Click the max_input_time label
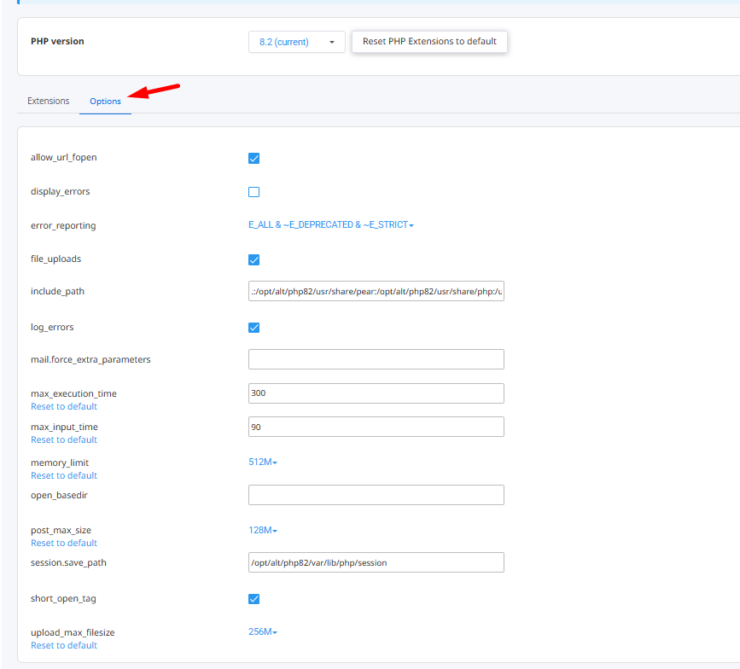Viewport: 740px width, 669px height. click(64, 427)
